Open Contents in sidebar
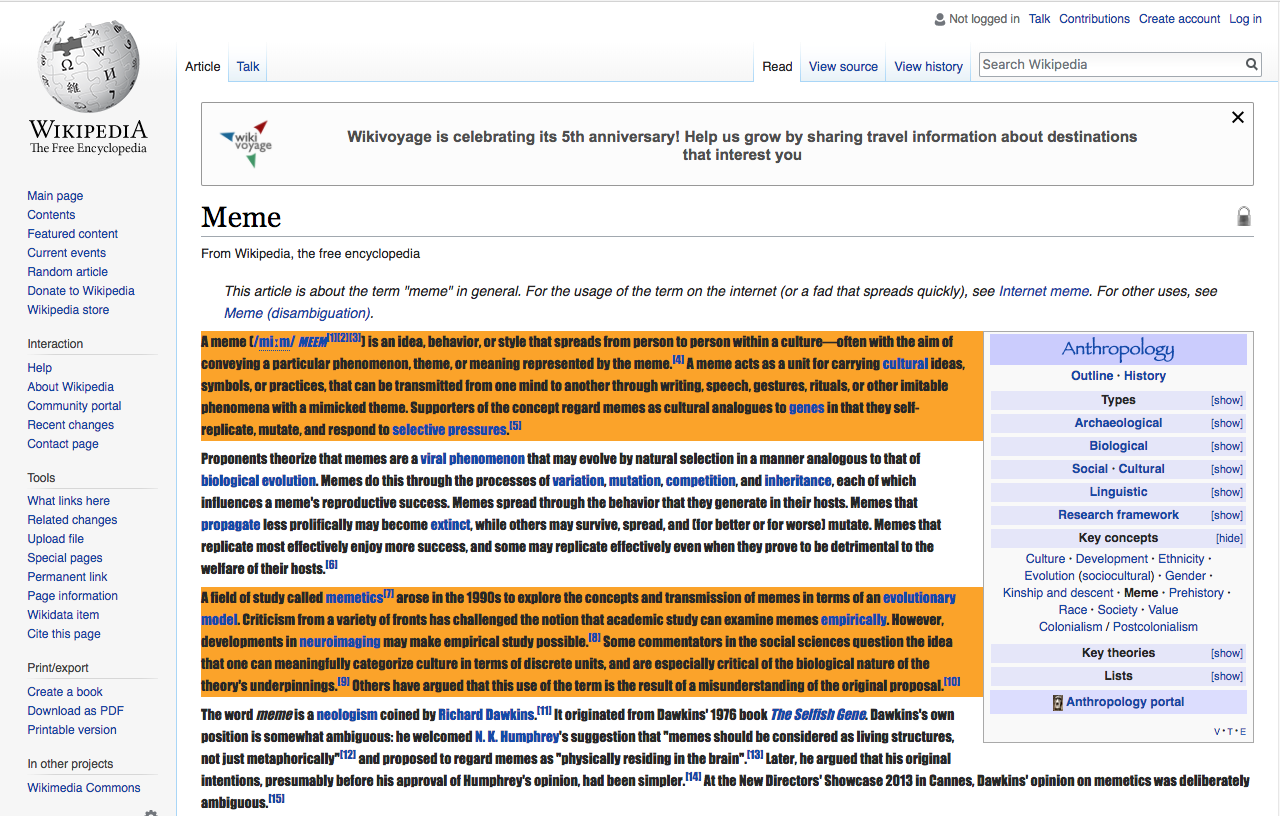This screenshot has height=816, width=1280. (51, 215)
